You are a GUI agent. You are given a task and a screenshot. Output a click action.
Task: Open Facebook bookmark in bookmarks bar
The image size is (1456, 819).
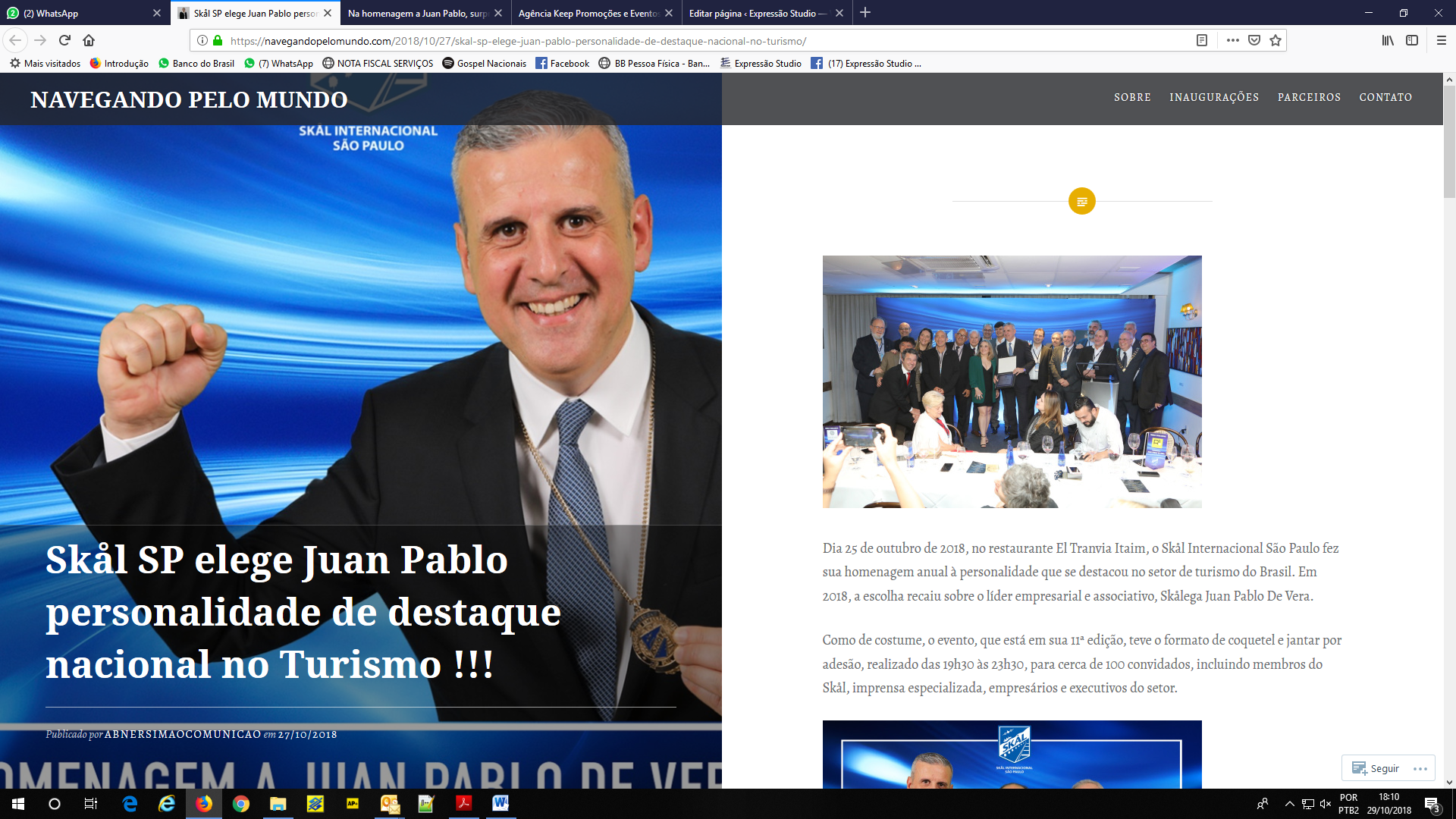(562, 64)
